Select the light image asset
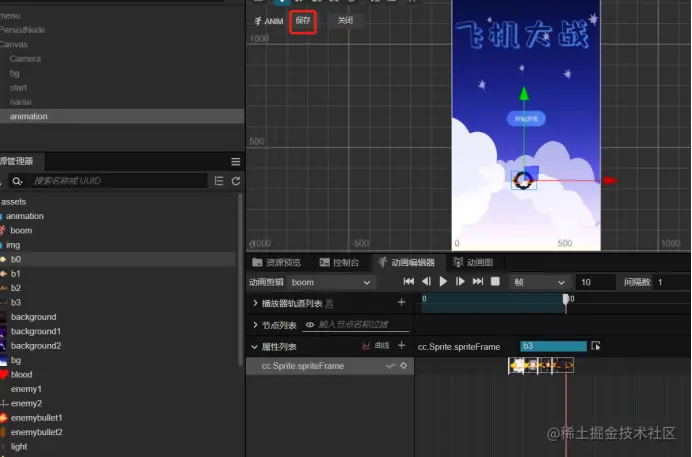Screen dimensions: 692x457 [x=19, y=446]
